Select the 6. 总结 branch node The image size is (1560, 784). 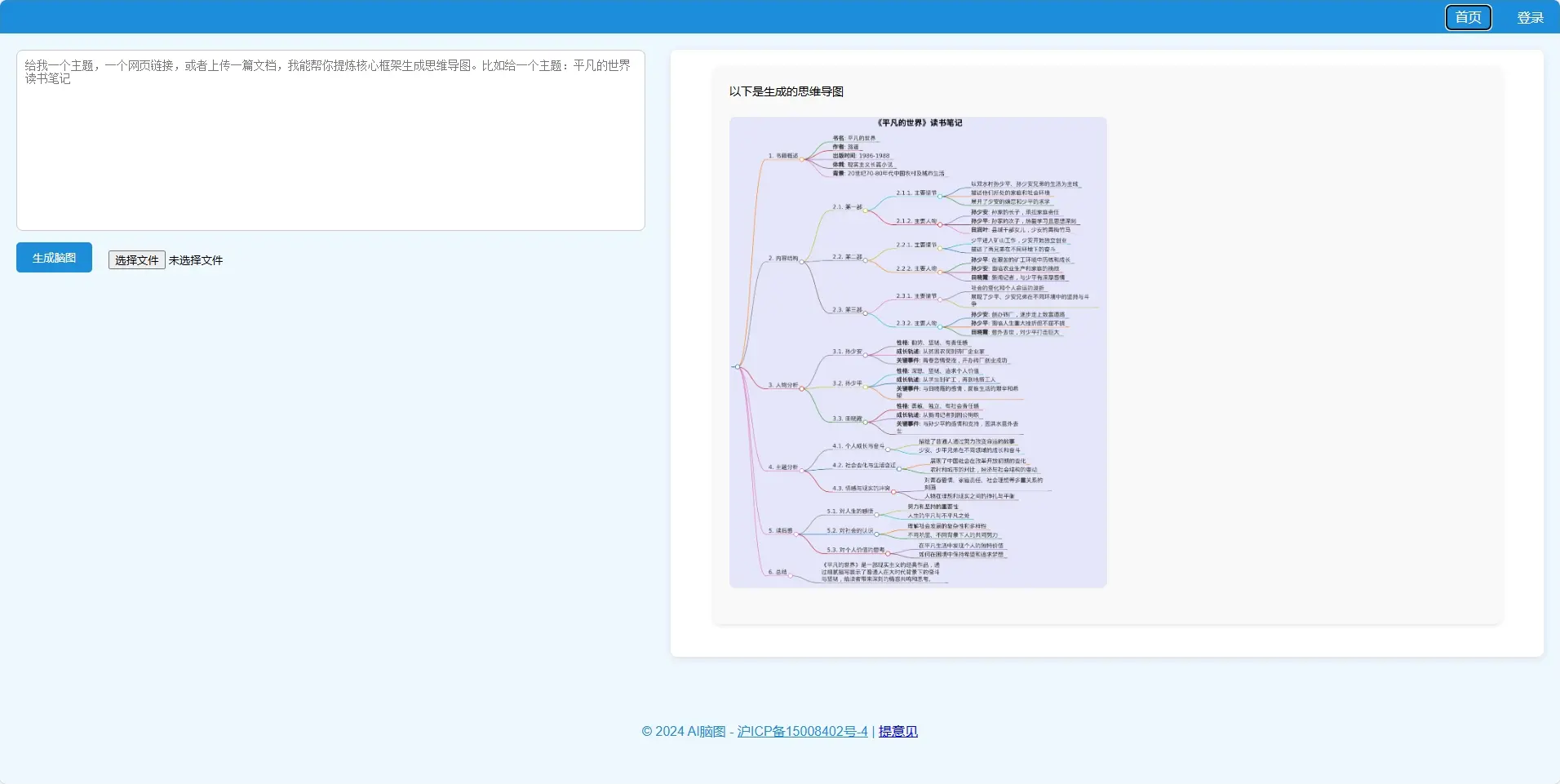click(777, 573)
